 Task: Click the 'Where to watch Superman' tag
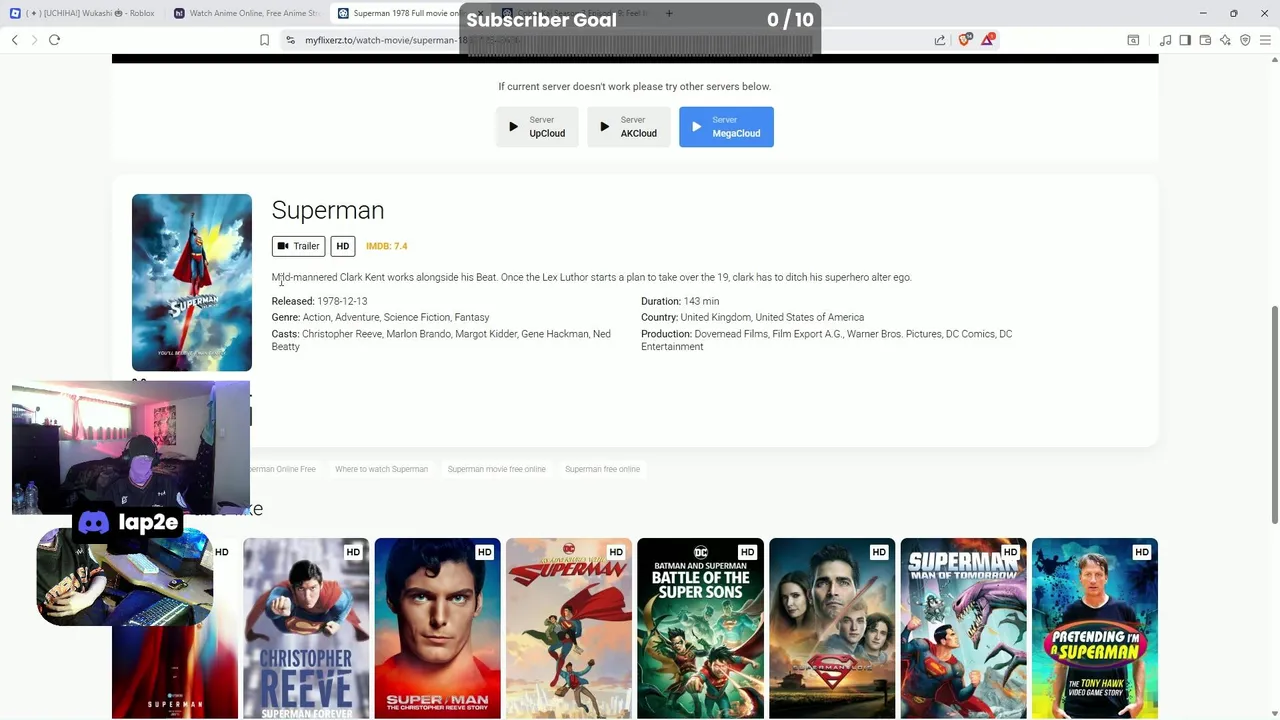pos(381,469)
